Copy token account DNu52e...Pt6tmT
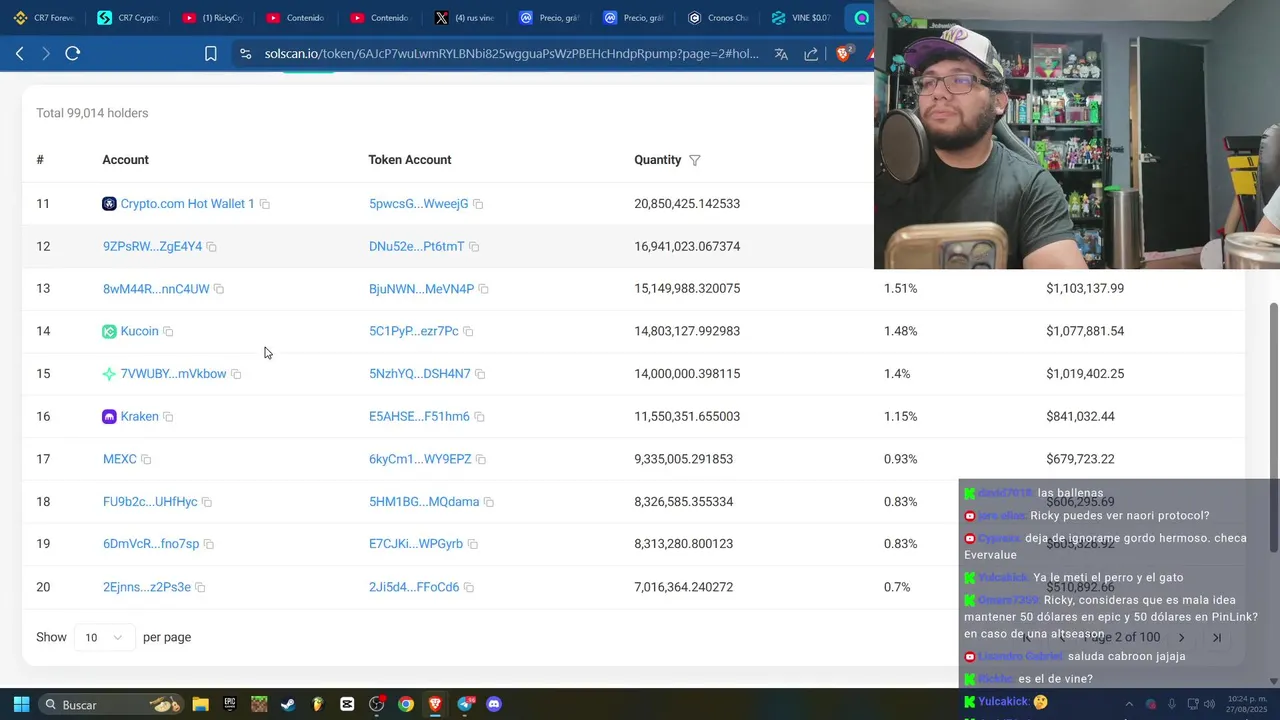The height and width of the screenshot is (720, 1280). (474, 247)
